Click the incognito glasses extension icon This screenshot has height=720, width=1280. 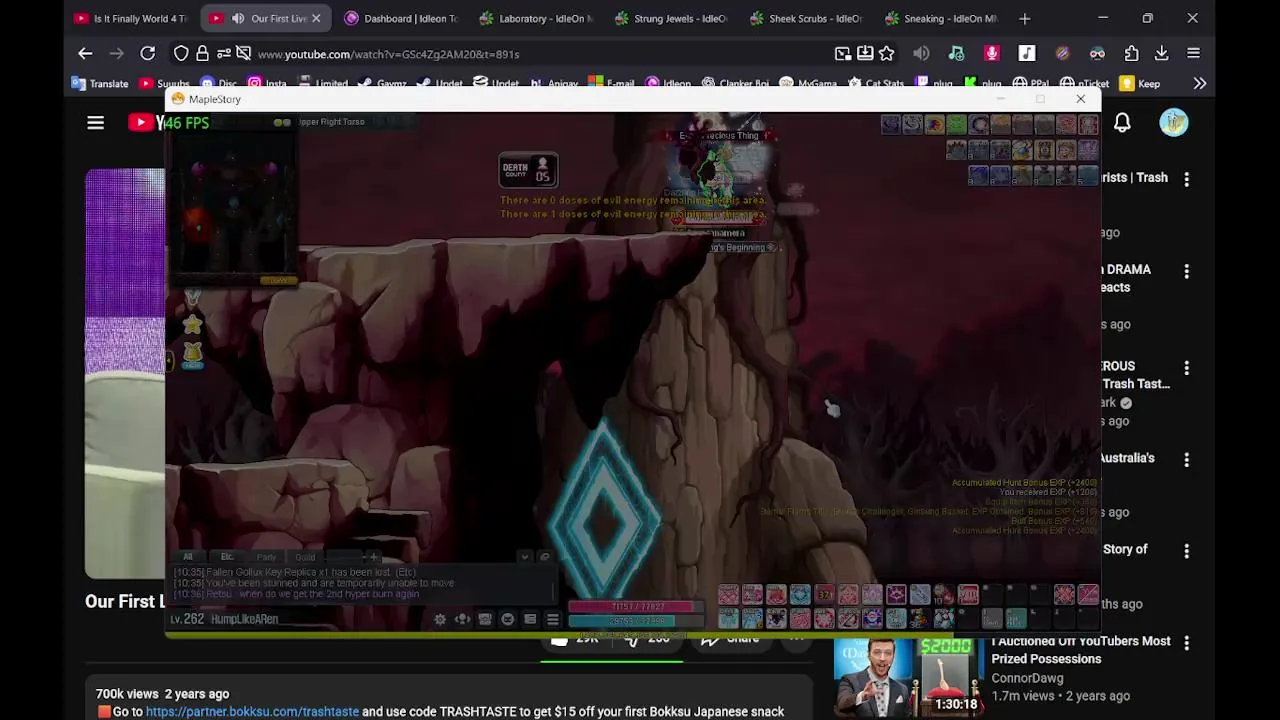(1097, 54)
